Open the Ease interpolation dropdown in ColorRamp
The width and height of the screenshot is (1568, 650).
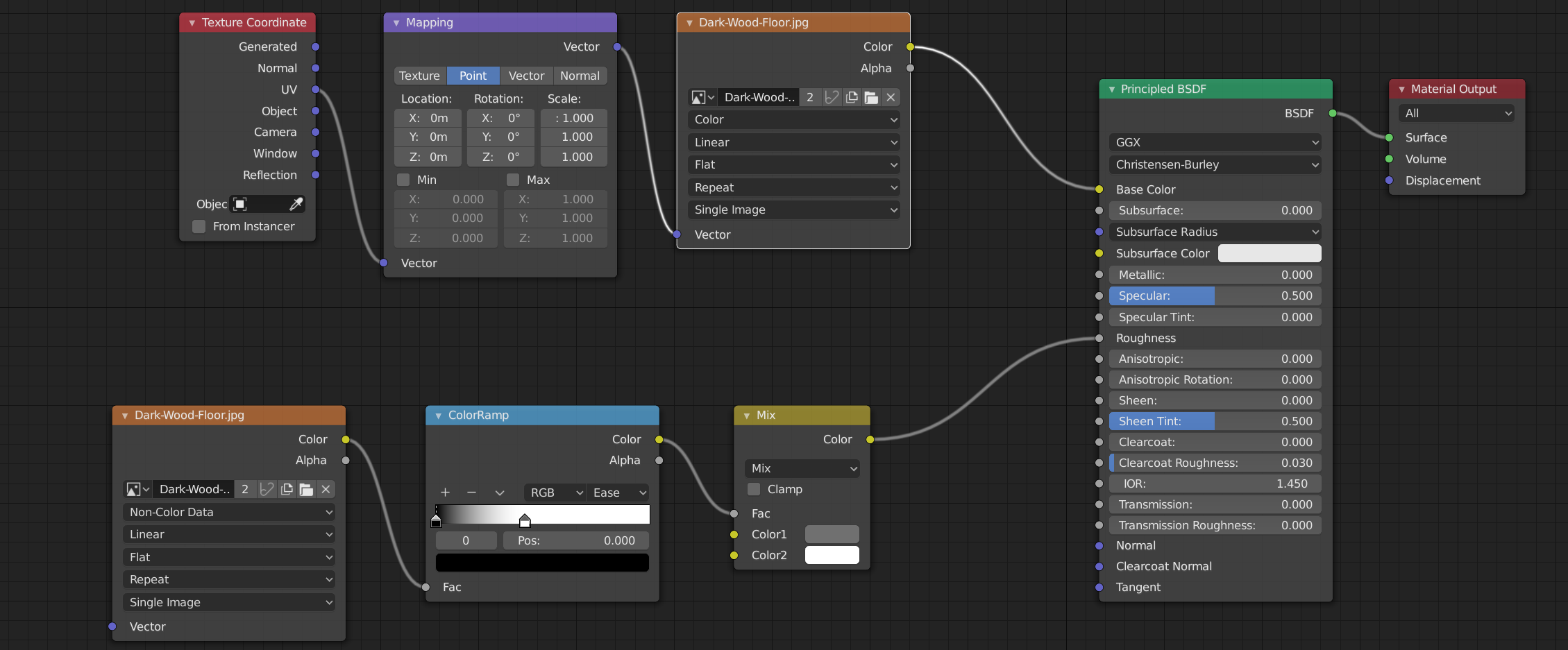pyautogui.click(x=618, y=493)
